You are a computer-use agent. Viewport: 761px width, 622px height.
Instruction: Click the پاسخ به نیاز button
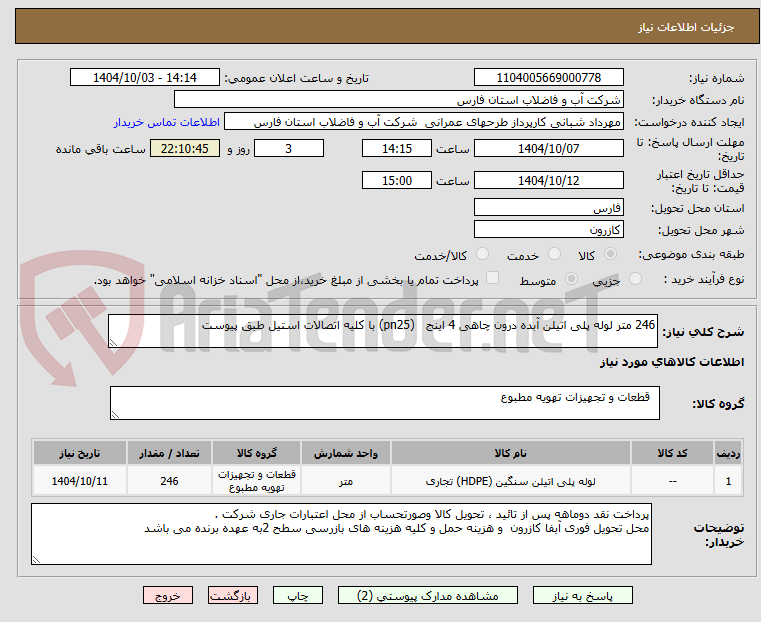[x=582, y=595]
